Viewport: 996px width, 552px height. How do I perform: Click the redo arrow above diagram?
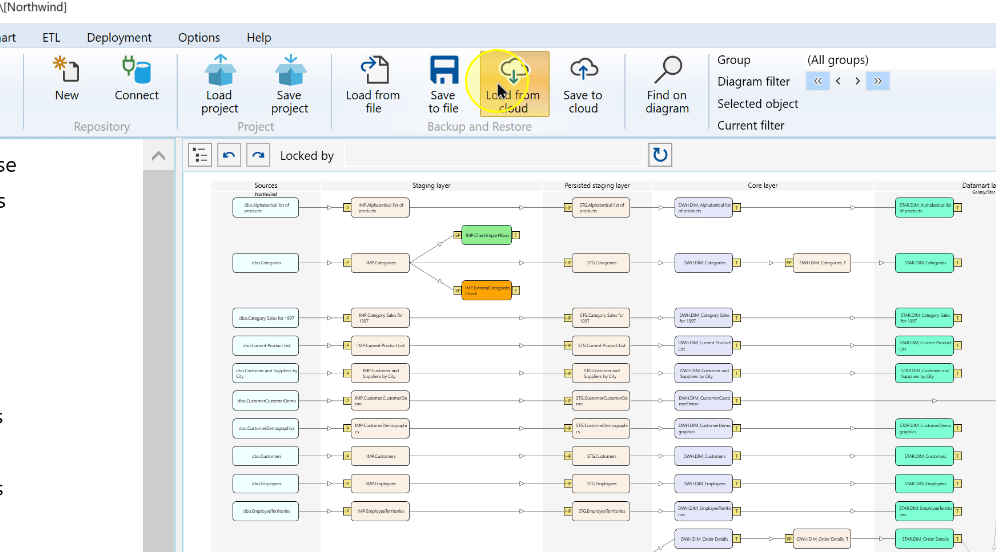click(x=259, y=155)
